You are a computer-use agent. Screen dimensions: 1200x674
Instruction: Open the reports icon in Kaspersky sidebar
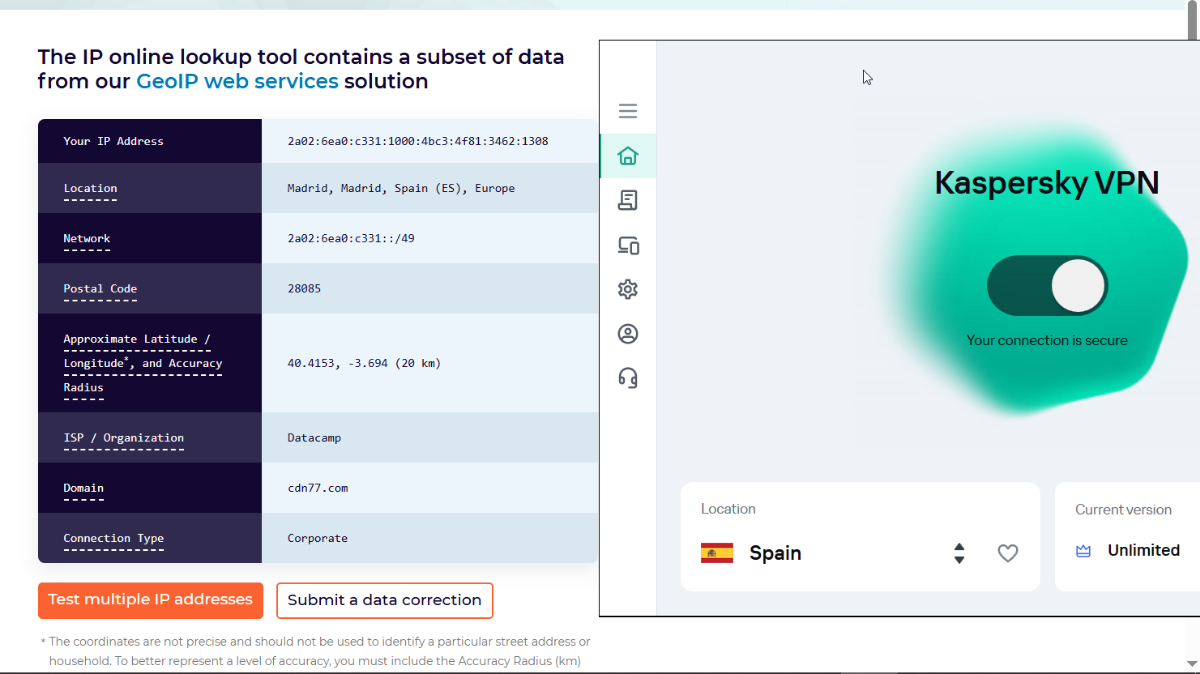point(628,200)
